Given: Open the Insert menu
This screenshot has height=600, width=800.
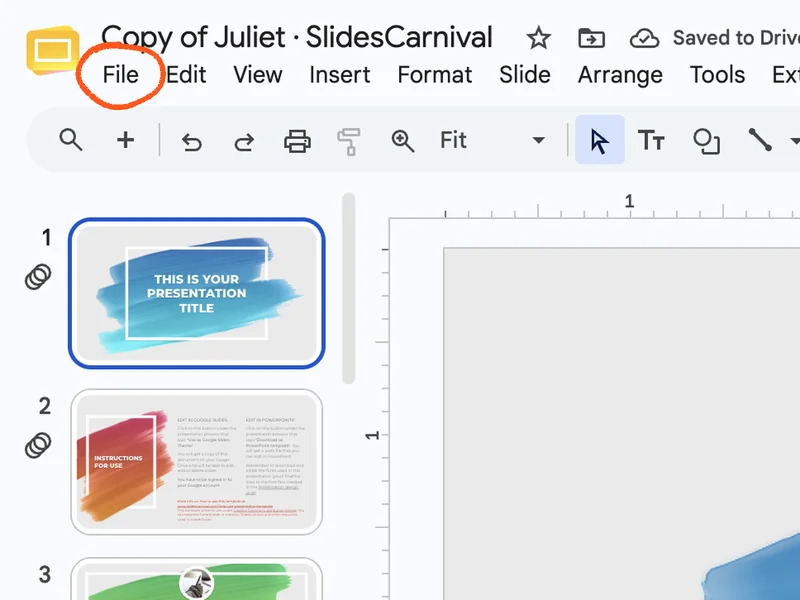Looking at the screenshot, I should tap(340, 75).
